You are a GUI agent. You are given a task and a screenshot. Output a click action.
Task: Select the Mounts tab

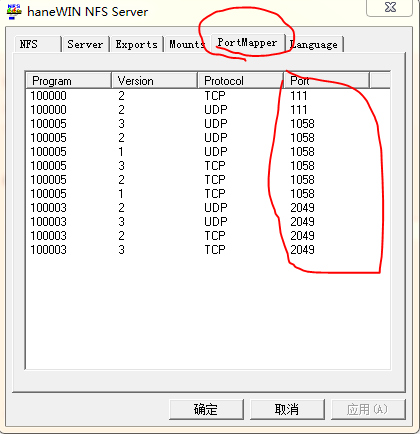click(187, 44)
